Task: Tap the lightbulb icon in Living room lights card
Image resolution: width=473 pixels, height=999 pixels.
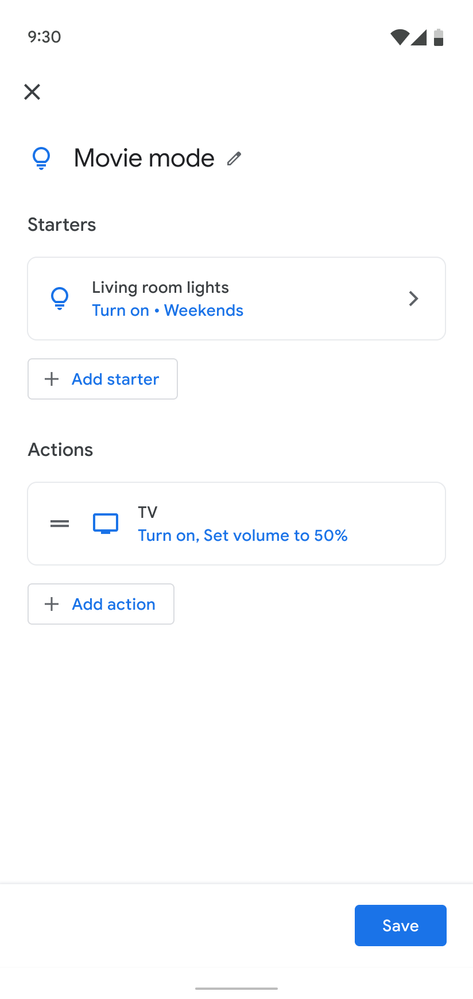Action: pyautogui.click(x=59, y=298)
